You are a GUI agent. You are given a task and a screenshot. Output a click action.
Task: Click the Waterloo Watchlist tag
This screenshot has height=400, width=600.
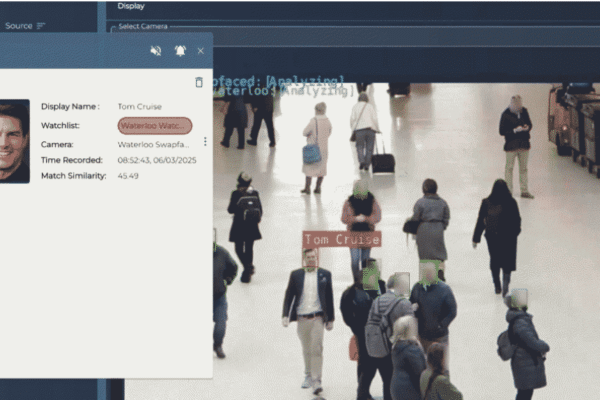154,126
